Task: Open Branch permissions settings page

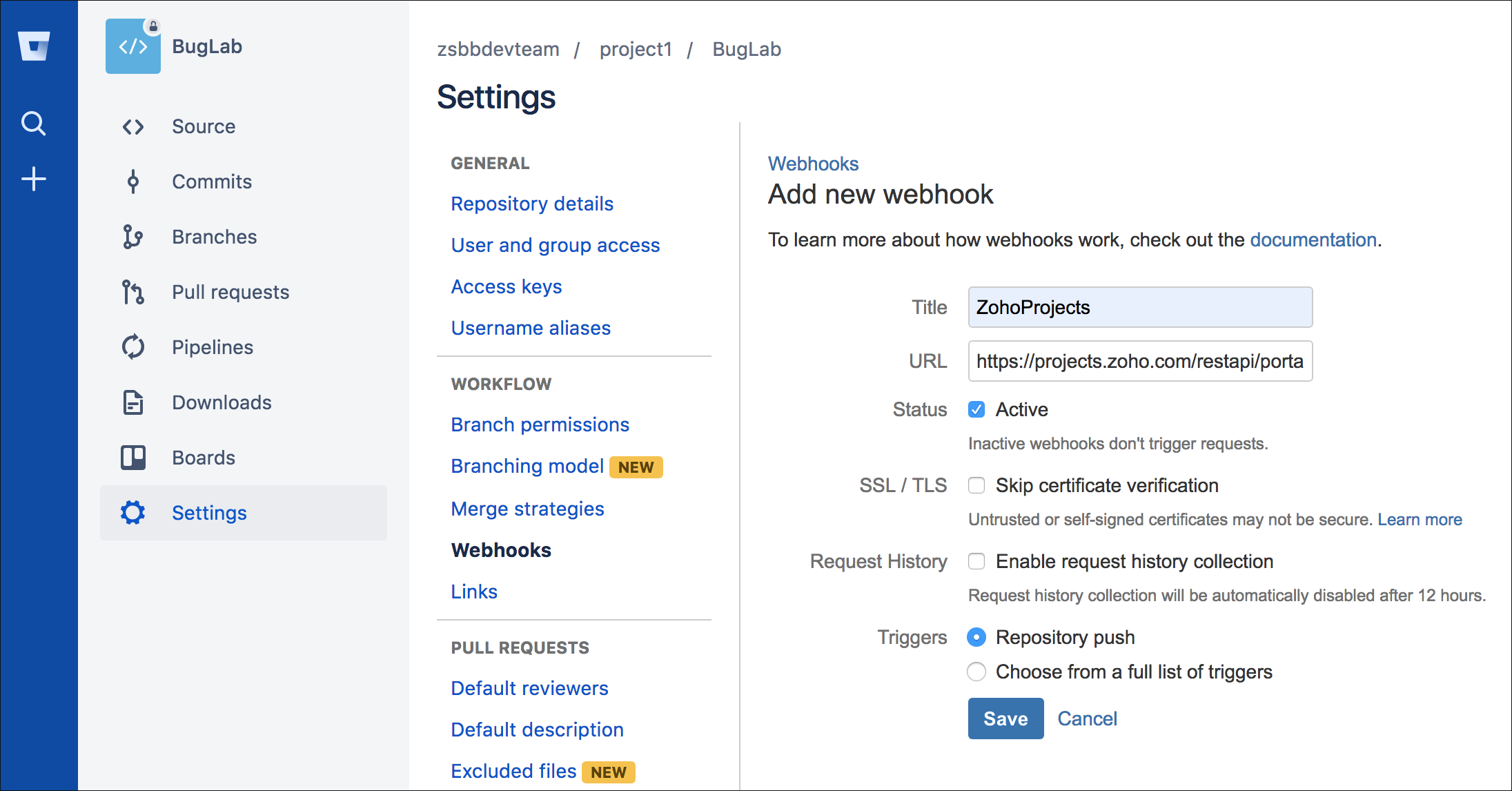Action: pos(540,424)
